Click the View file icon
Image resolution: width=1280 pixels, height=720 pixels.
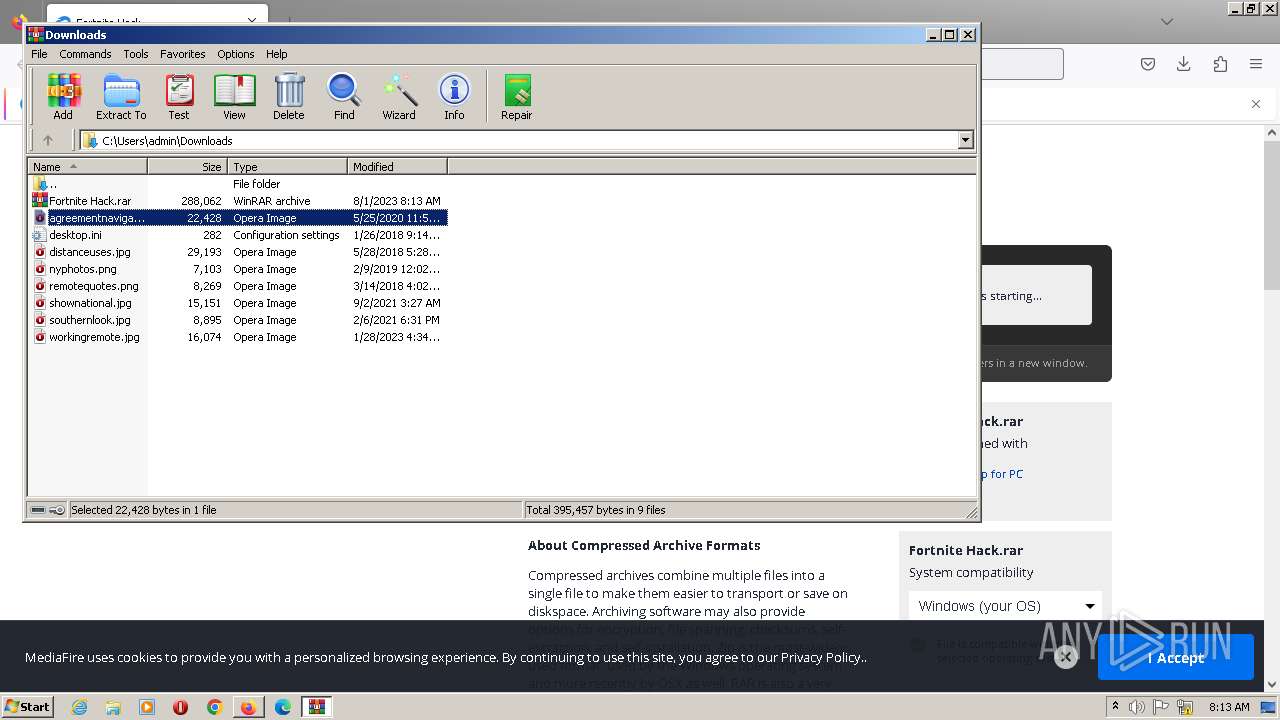coord(234,97)
